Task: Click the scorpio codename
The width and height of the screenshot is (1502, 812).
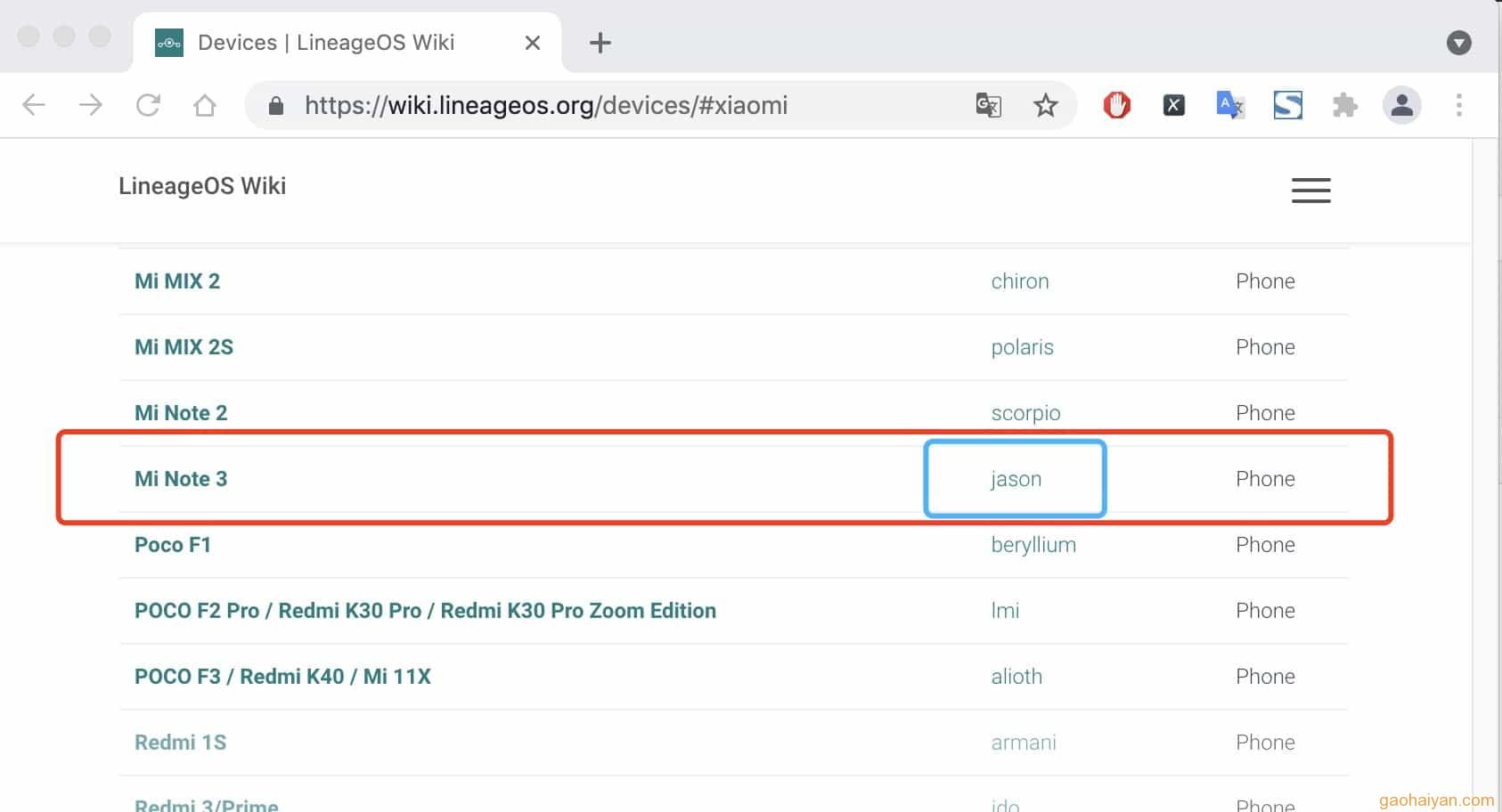Action: [1025, 412]
